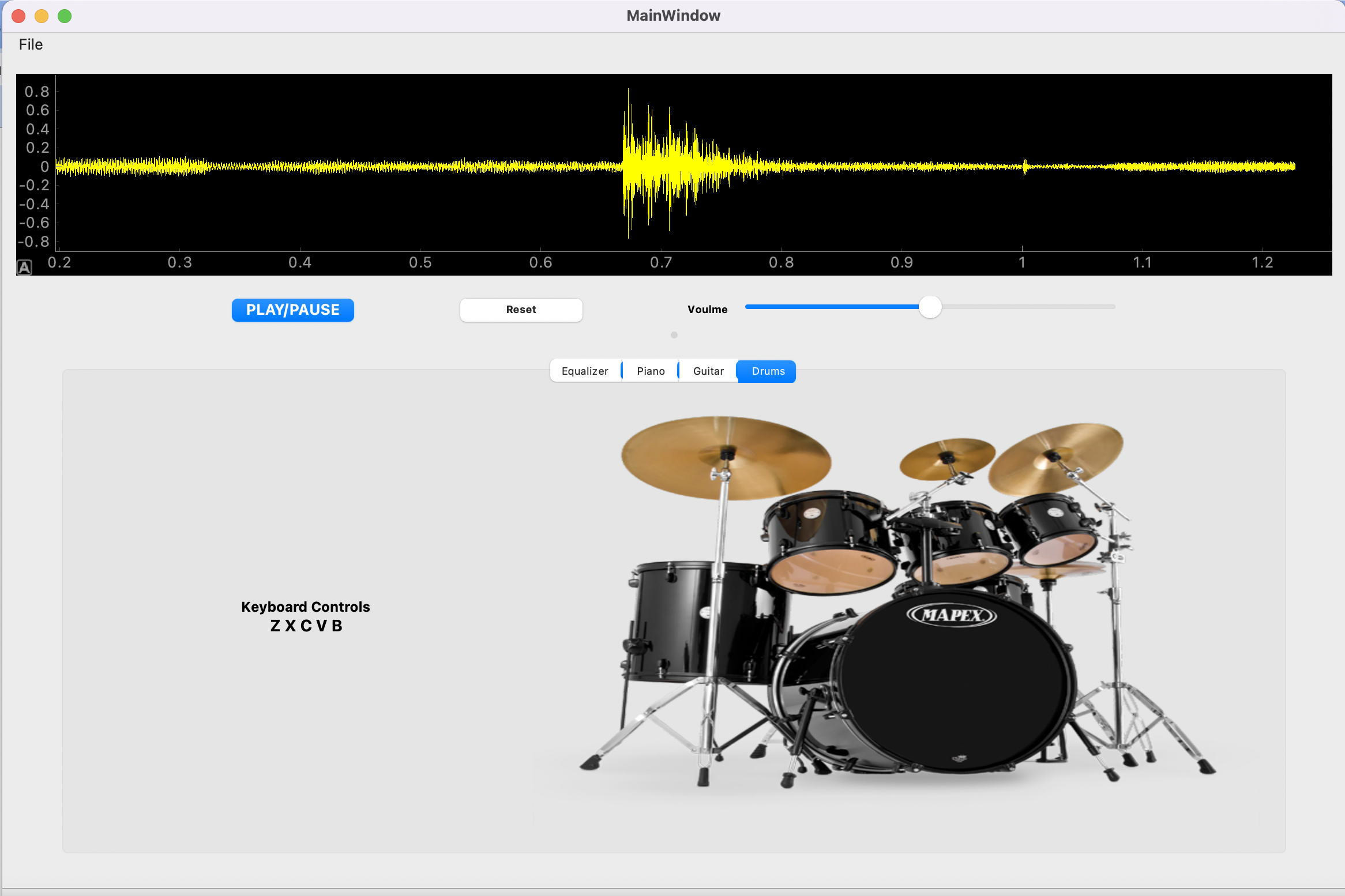The width and height of the screenshot is (1345, 896).
Task: Open the Piano tab
Action: point(651,371)
